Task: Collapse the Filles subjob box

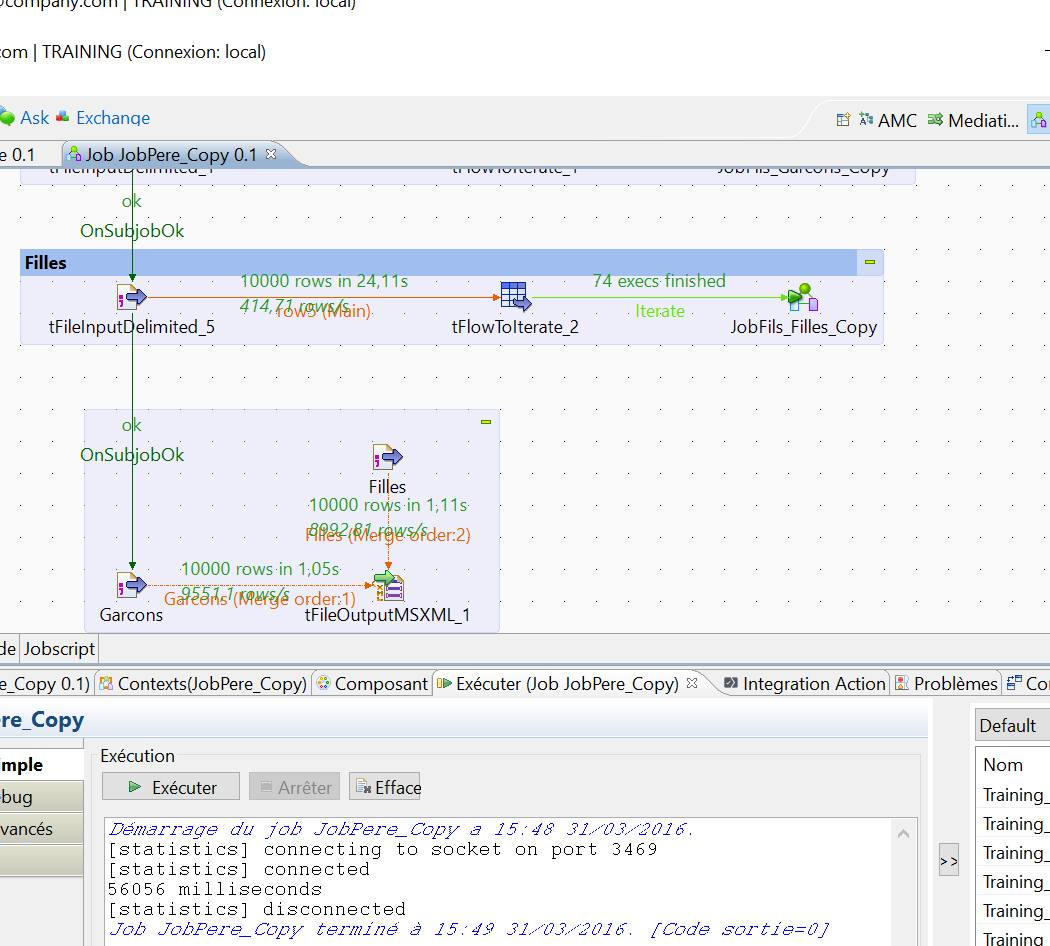Action: pyautogui.click(x=868, y=262)
